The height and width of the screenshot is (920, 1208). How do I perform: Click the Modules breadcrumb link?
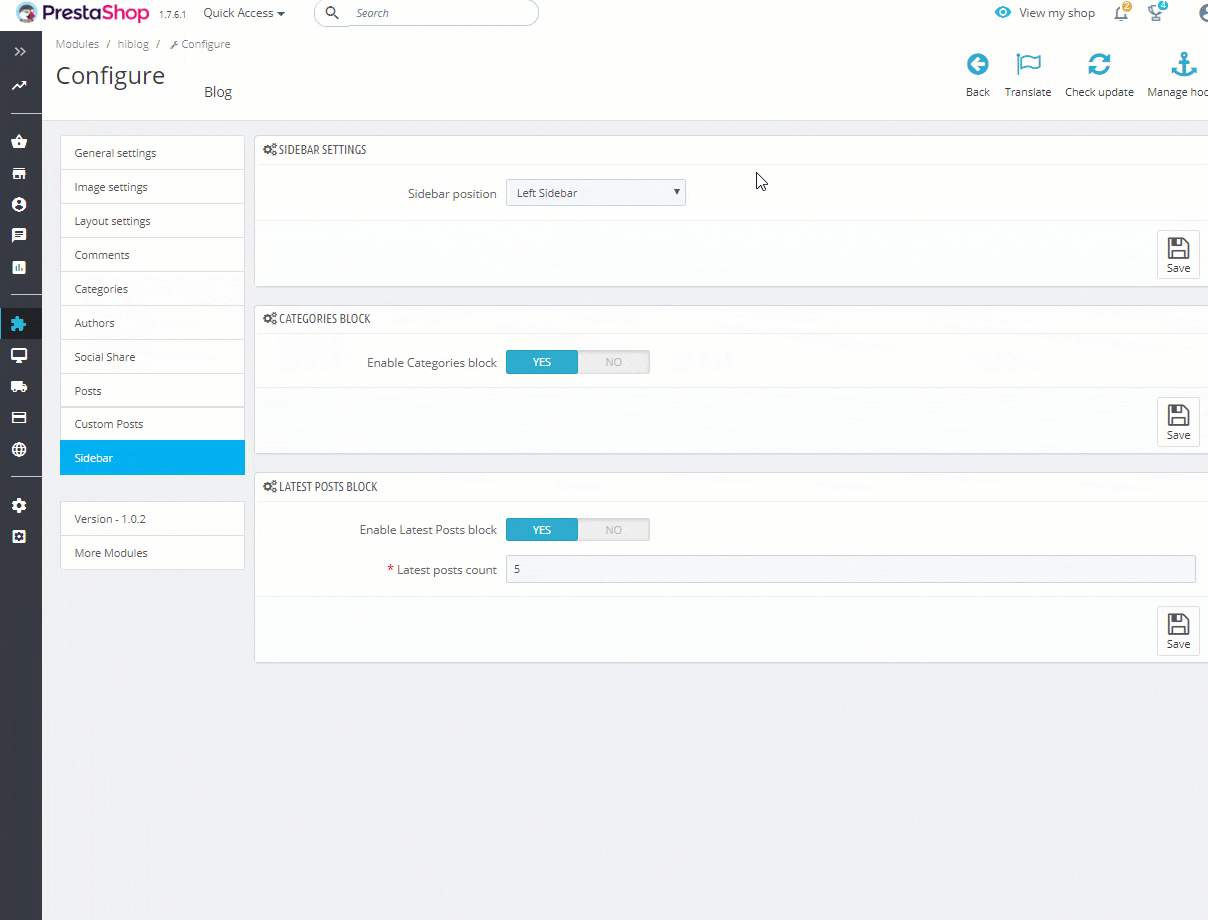point(77,44)
